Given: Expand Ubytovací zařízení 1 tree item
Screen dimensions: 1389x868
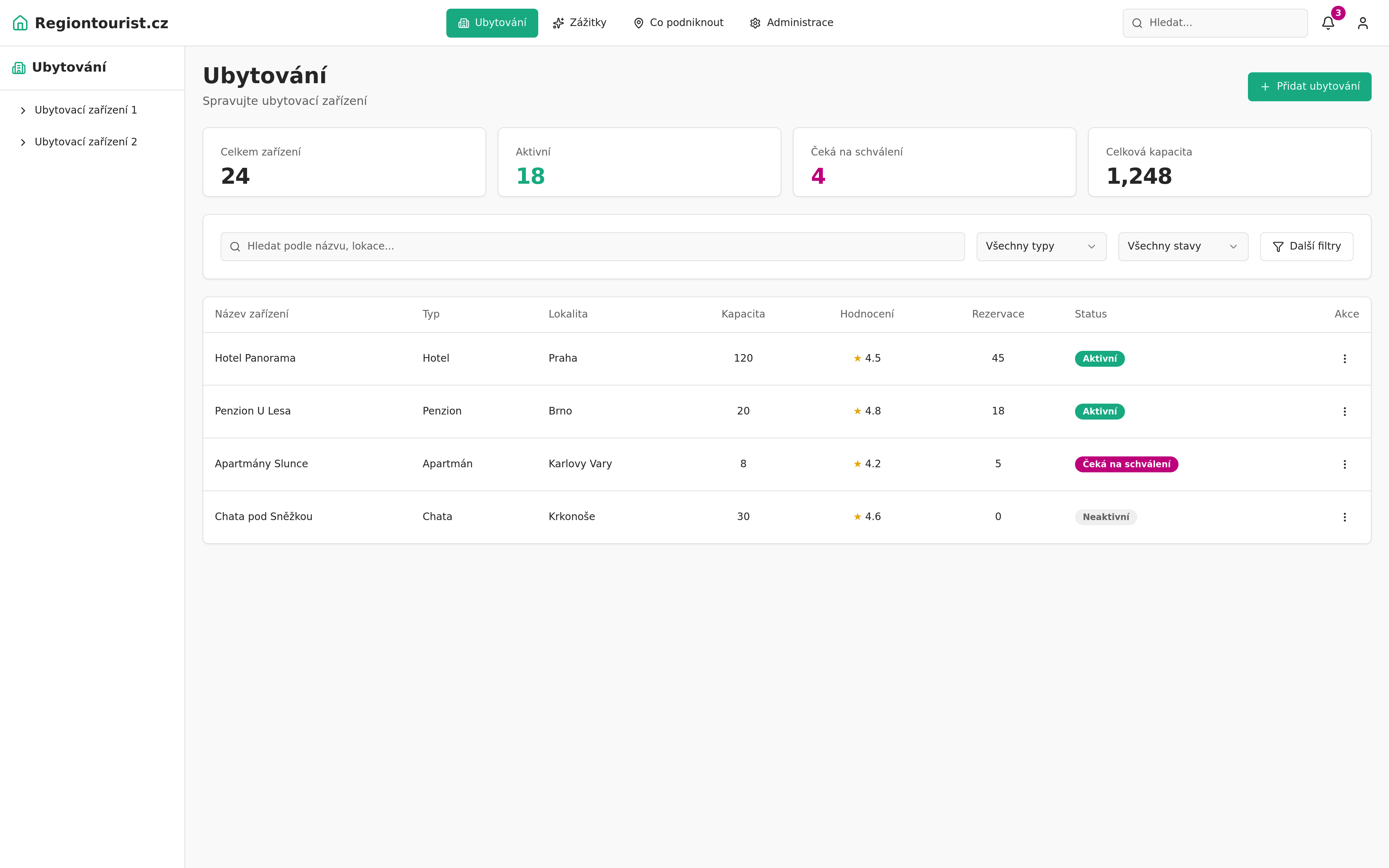Looking at the screenshot, I should click(x=23, y=110).
